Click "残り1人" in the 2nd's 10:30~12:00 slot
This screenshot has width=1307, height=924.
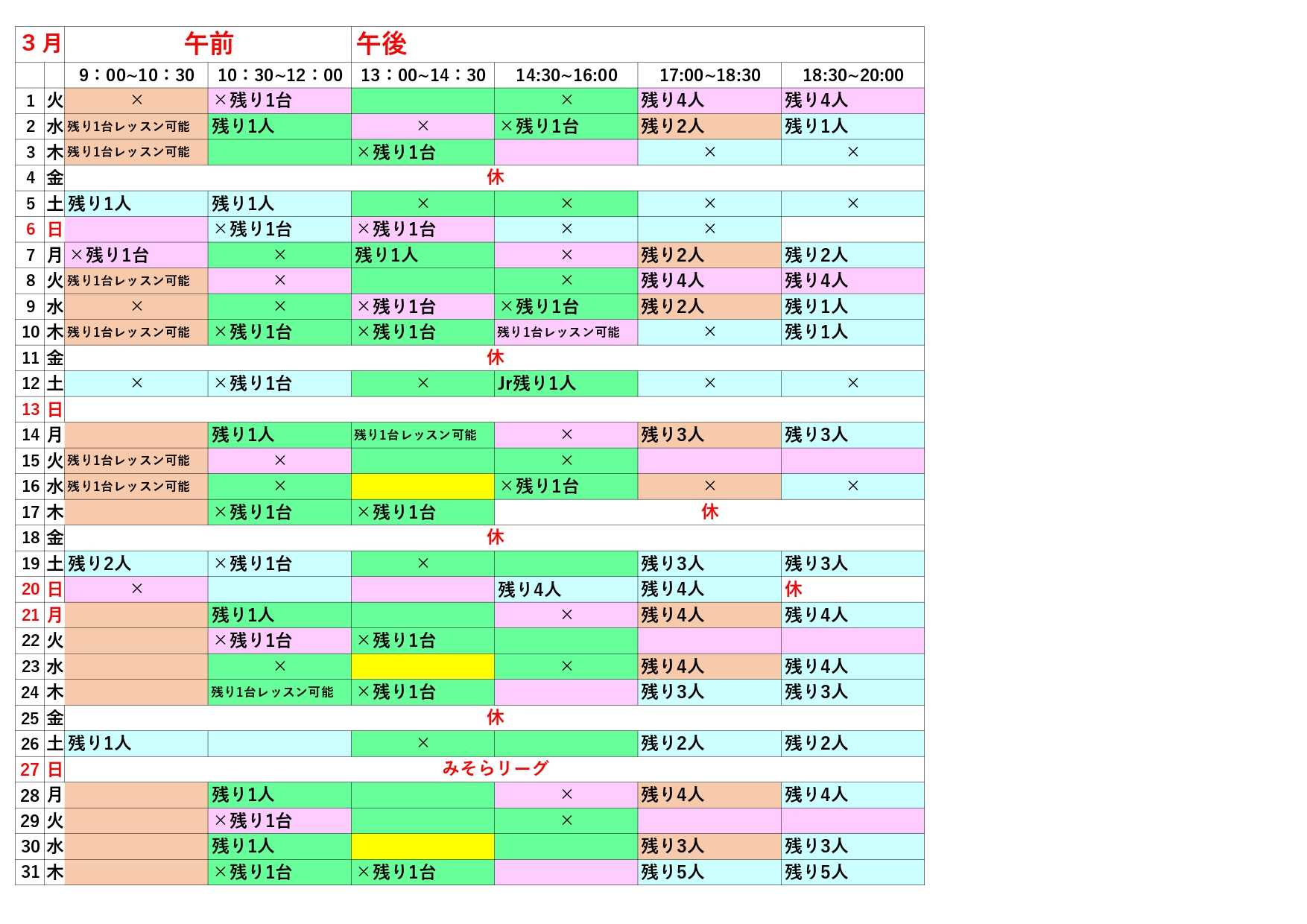pyautogui.click(x=243, y=127)
